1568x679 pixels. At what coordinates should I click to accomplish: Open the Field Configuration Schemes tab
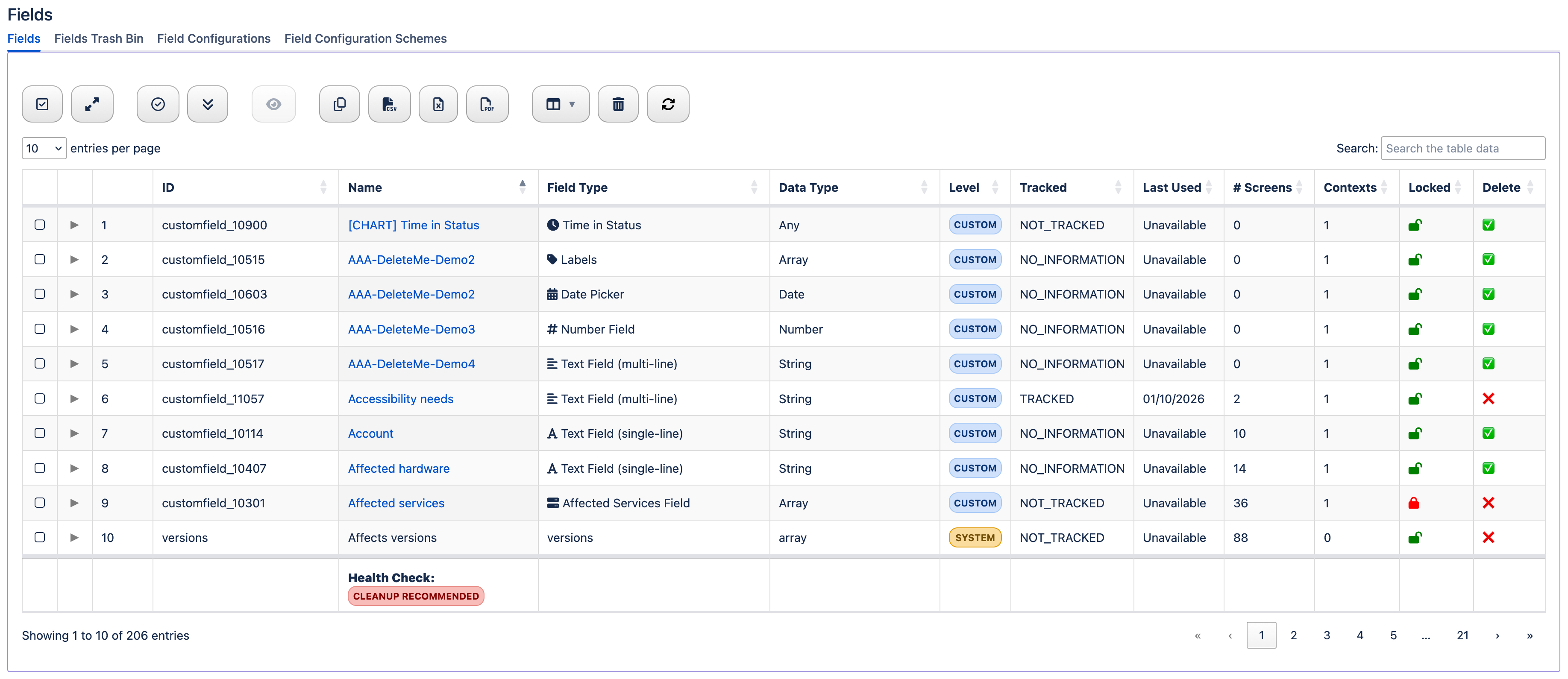[x=365, y=38]
